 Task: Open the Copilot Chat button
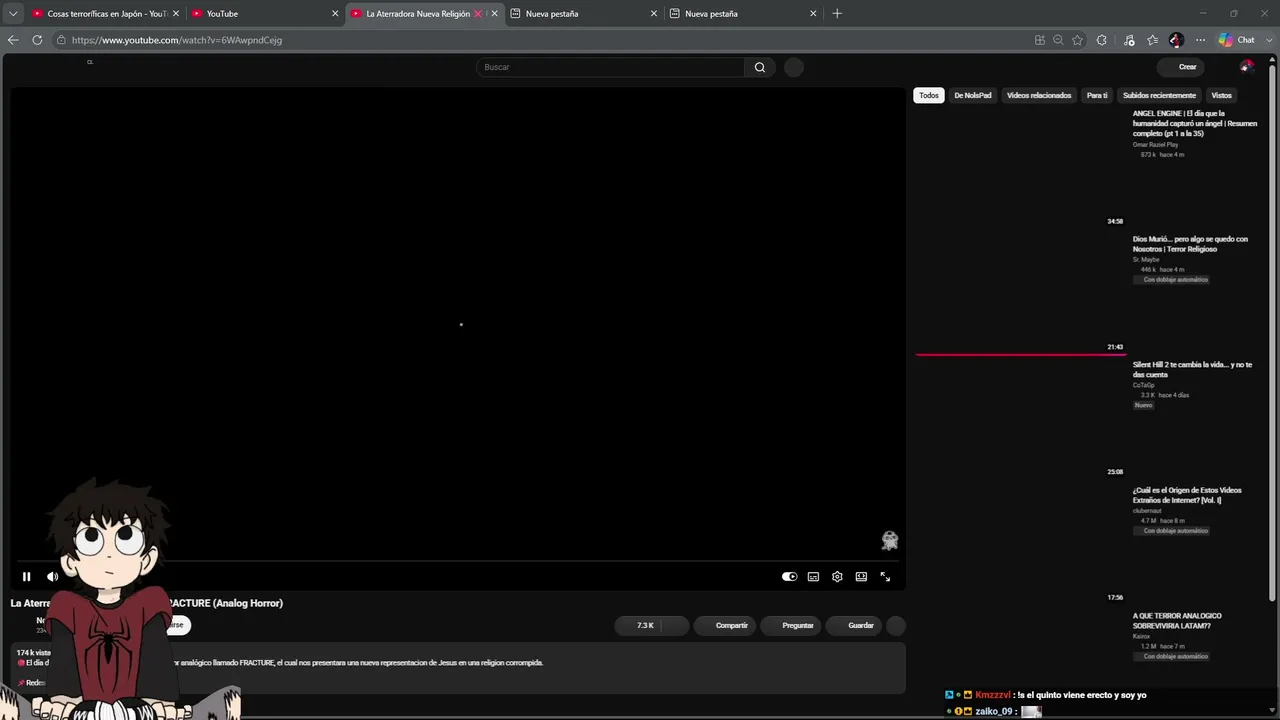(x=1237, y=40)
